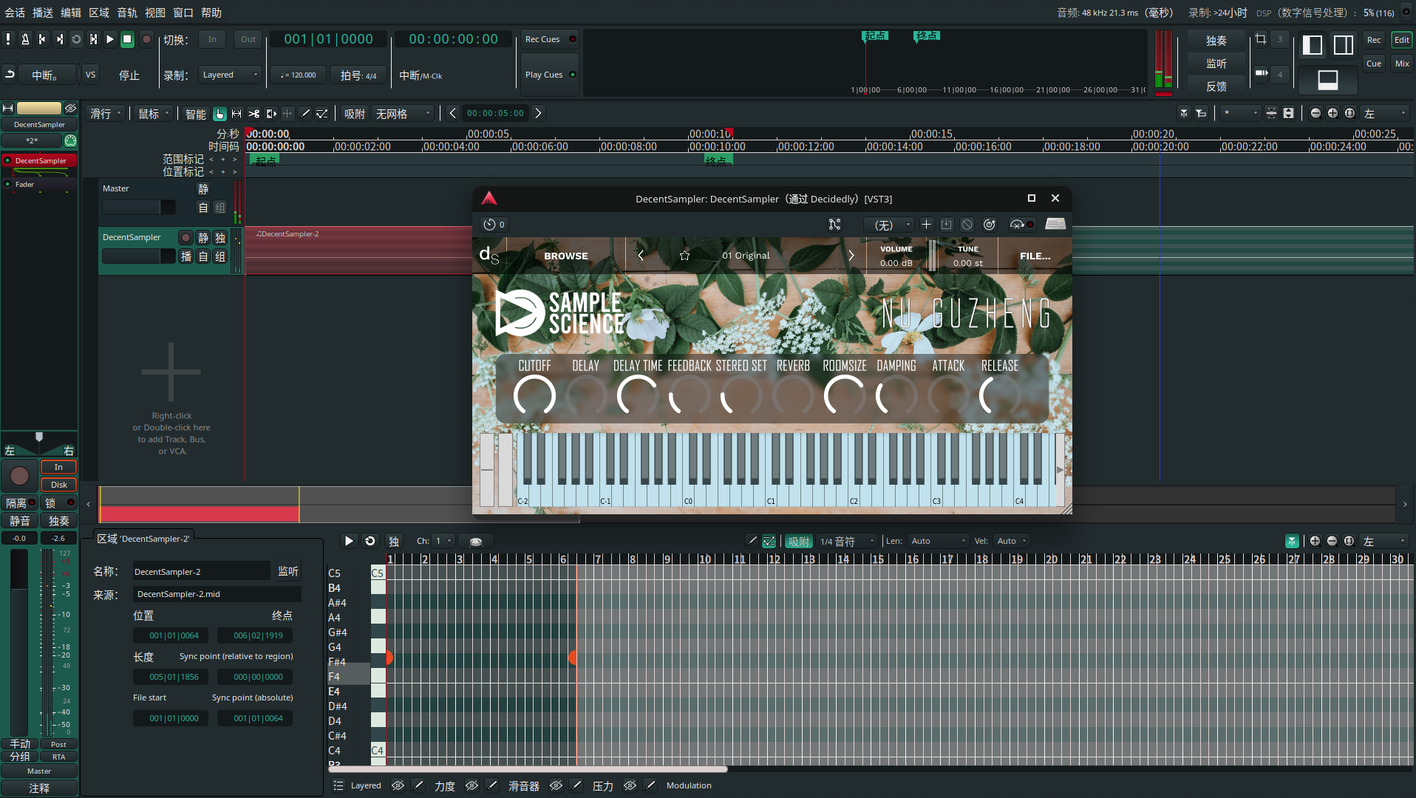Image resolution: width=1416 pixels, height=798 pixels.
Task: Open the plugin preset (无) dropdown
Action: coord(889,225)
